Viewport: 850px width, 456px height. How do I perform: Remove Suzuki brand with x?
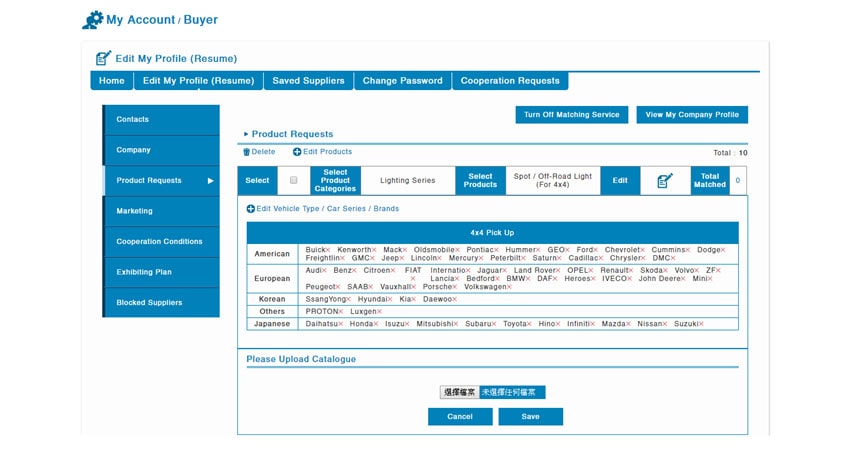[701, 324]
